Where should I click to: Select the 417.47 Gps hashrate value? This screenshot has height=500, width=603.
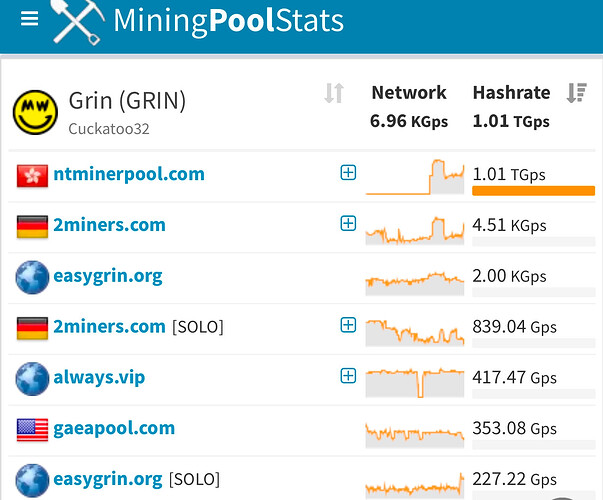pyautogui.click(x=515, y=378)
